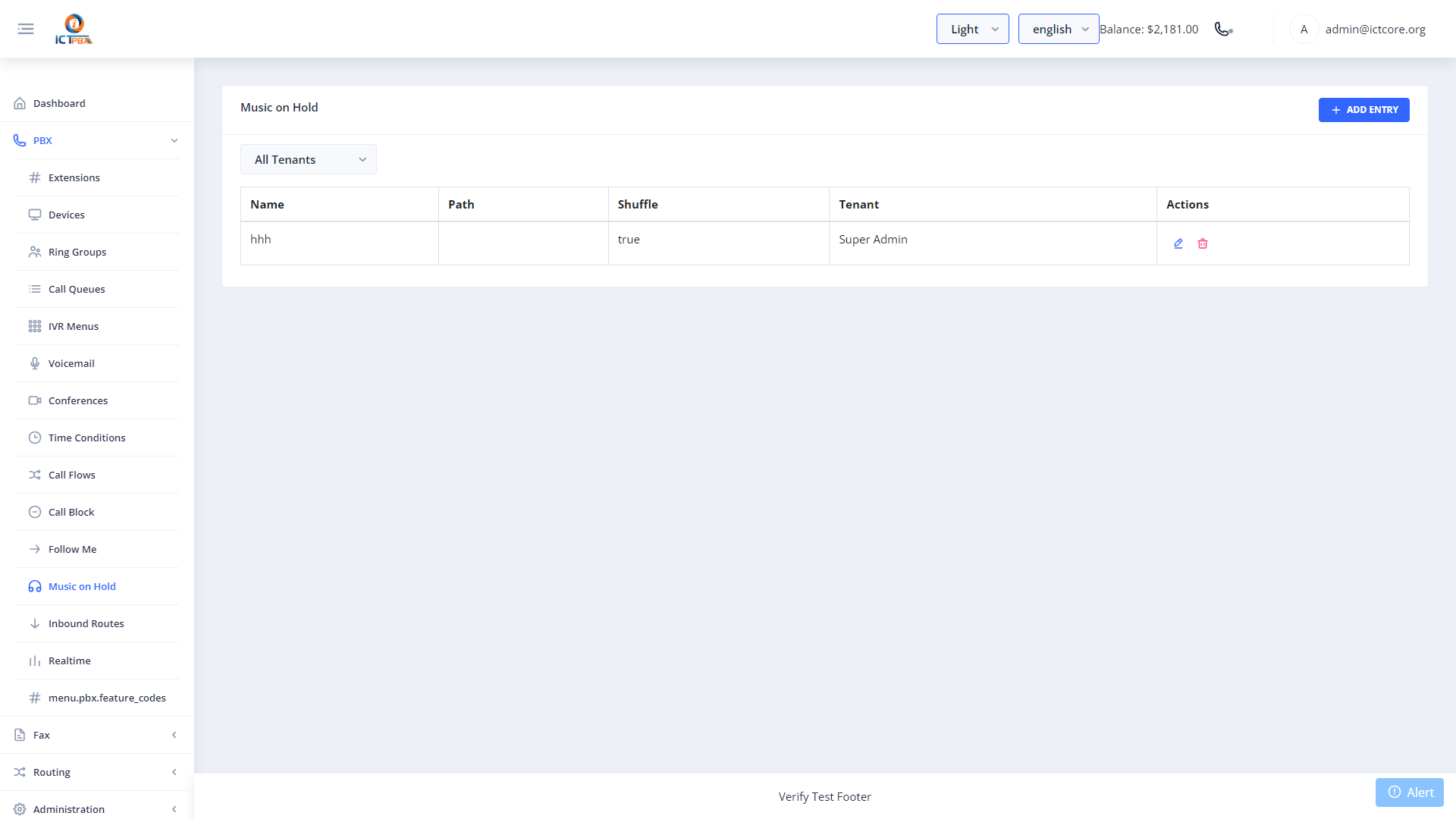The width and height of the screenshot is (1456, 819).
Task: Open Call Block page
Action: pos(97,512)
